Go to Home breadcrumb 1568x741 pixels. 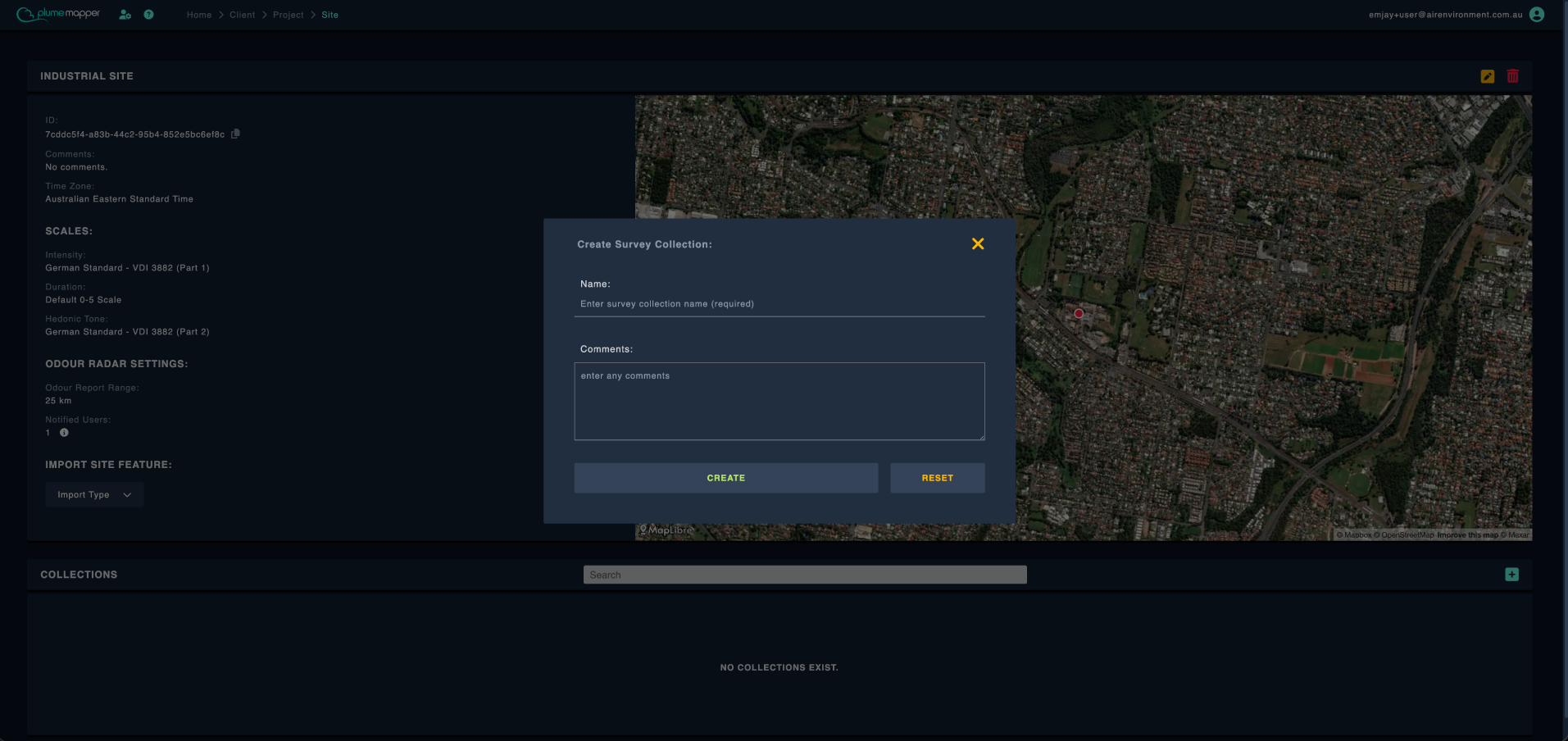tap(199, 15)
